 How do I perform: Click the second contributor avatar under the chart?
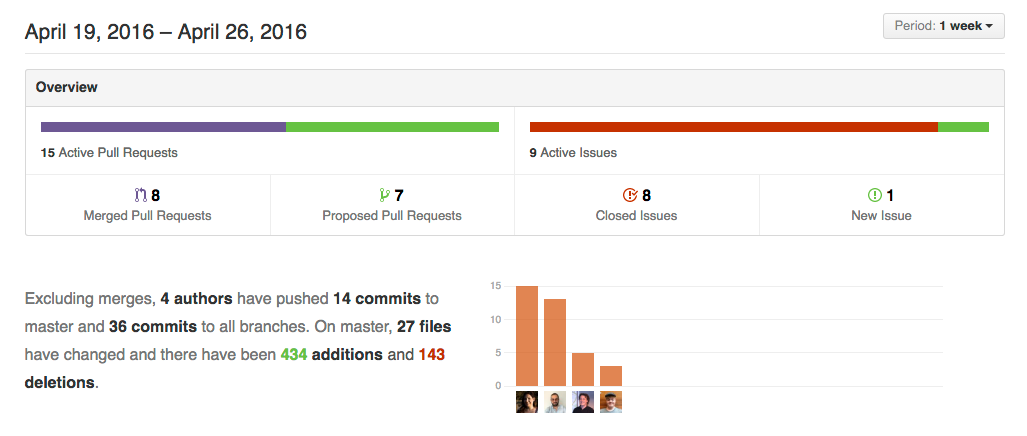click(x=555, y=402)
